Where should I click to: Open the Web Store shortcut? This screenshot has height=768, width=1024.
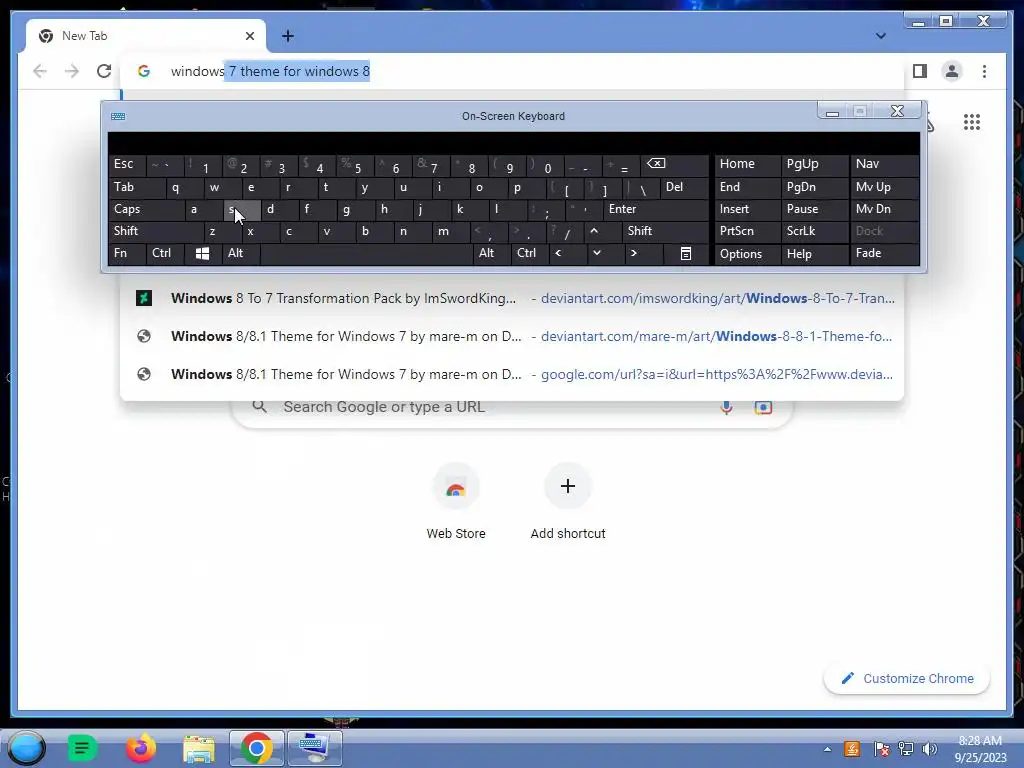point(456,502)
